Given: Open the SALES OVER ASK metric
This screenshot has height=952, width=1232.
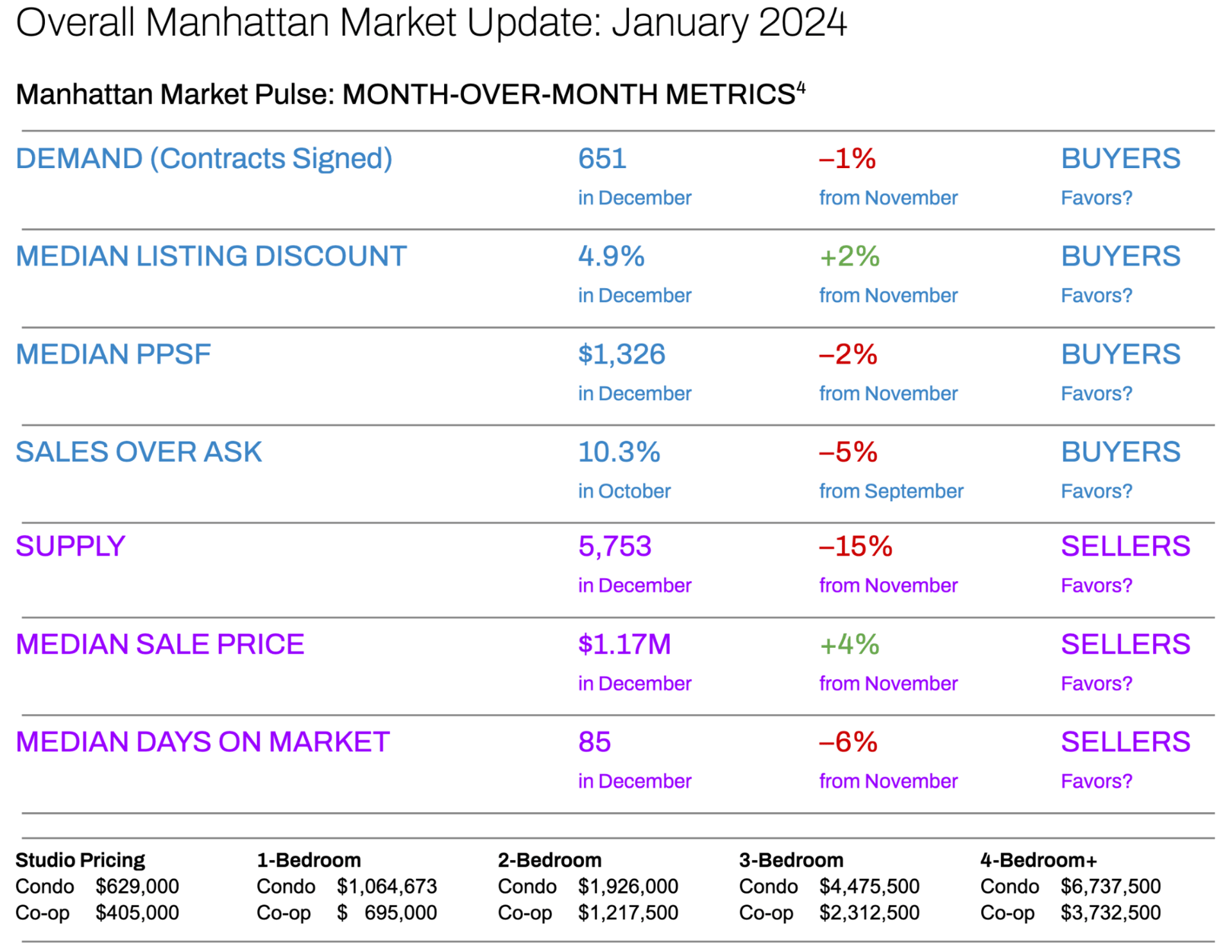Looking at the screenshot, I should [139, 452].
